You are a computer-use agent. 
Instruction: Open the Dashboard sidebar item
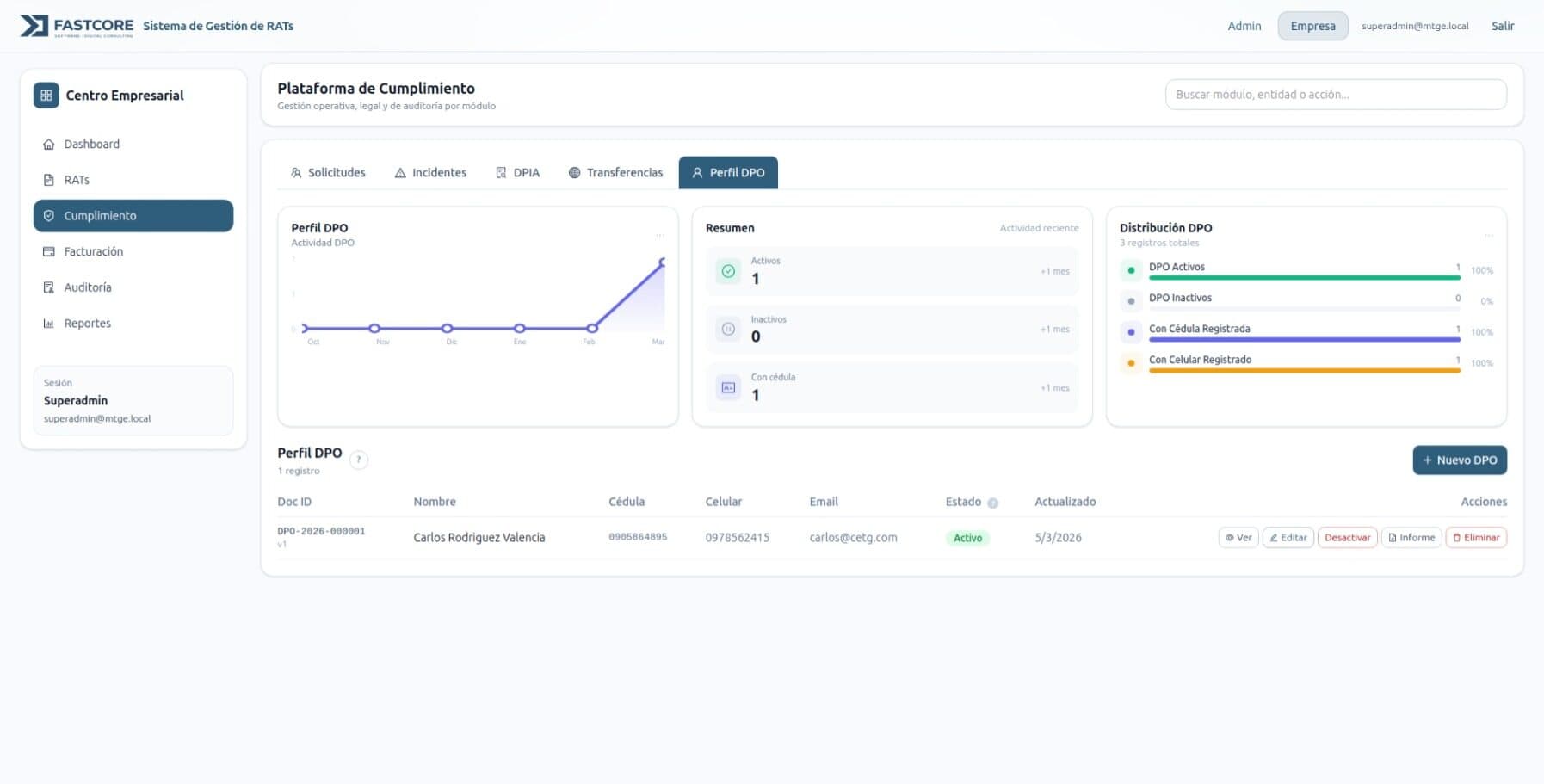click(91, 145)
